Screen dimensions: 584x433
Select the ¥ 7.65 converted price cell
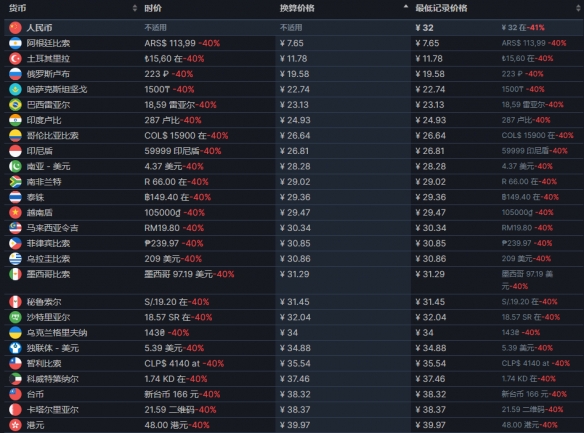tap(292, 43)
